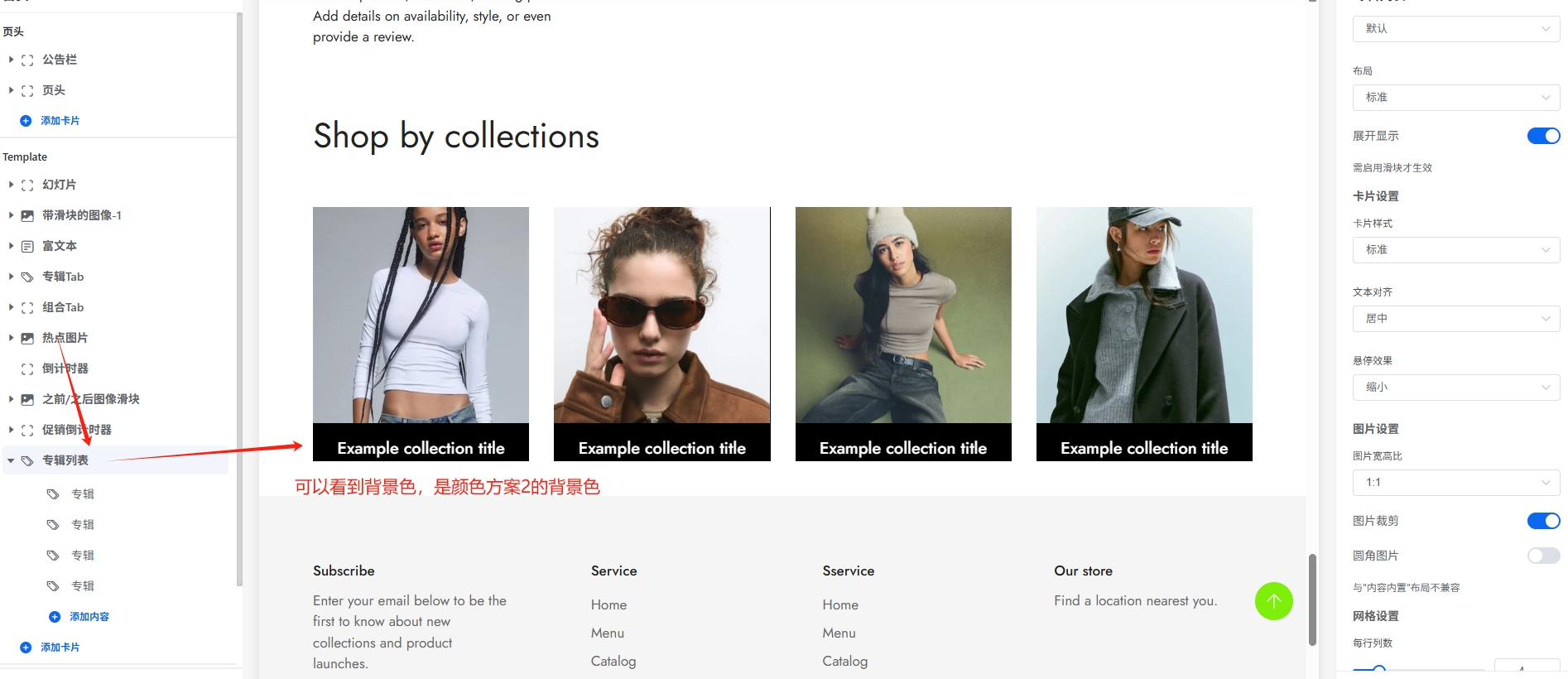Viewport: 1568px width, 679px height.
Task: Click the 每行列数 slider handle
Action: coord(1378,669)
